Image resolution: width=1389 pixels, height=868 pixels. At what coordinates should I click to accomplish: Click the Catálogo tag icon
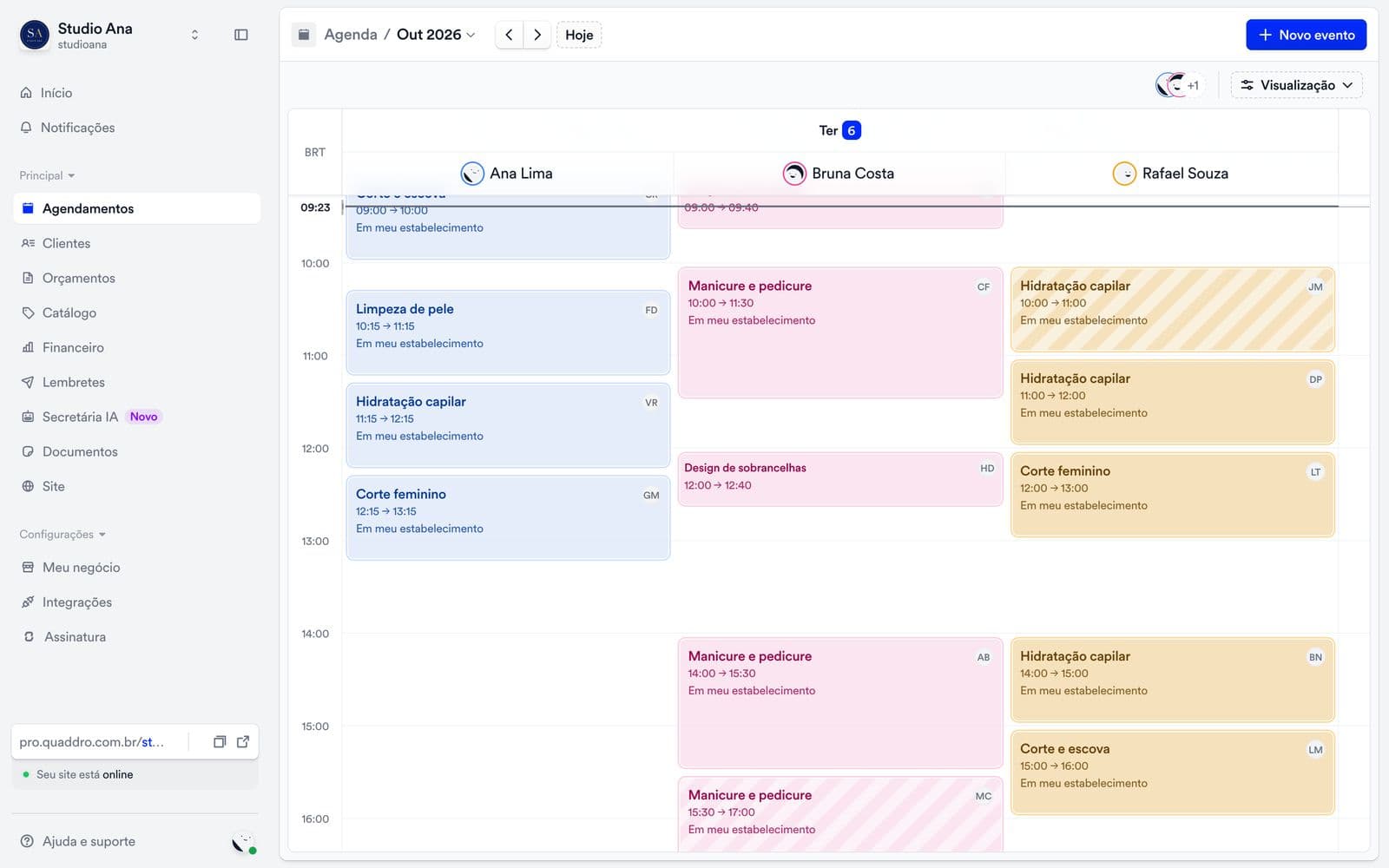click(x=28, y=312)
